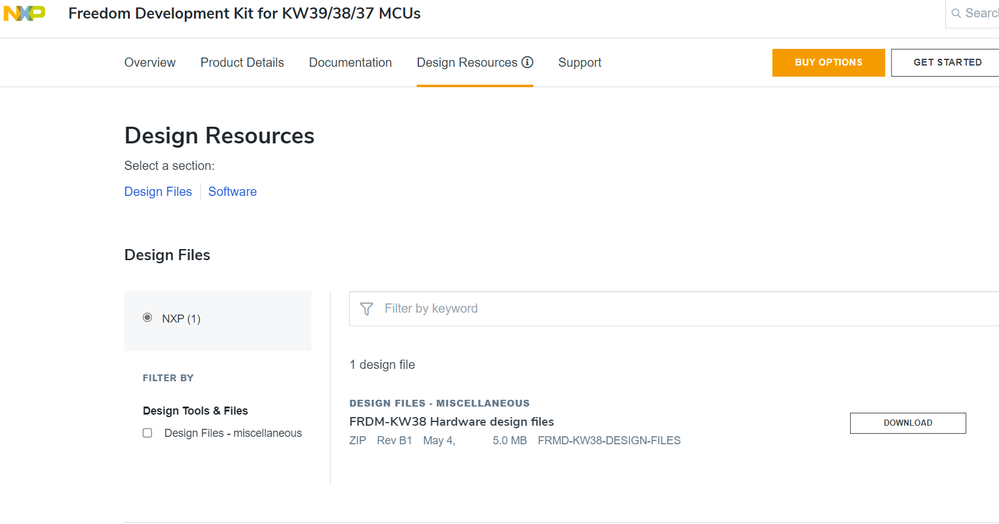Viewport: 999px width, 524px height.
Task: Open the Product Details tab
Action: (x=242, y=62)
